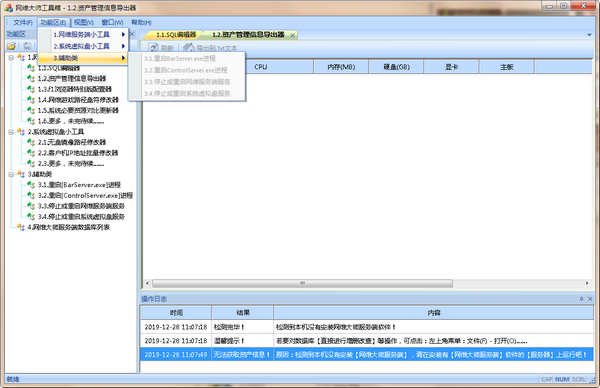
Task: Click the 刷新 refresh toolbar icon
Action: [153, 48]
